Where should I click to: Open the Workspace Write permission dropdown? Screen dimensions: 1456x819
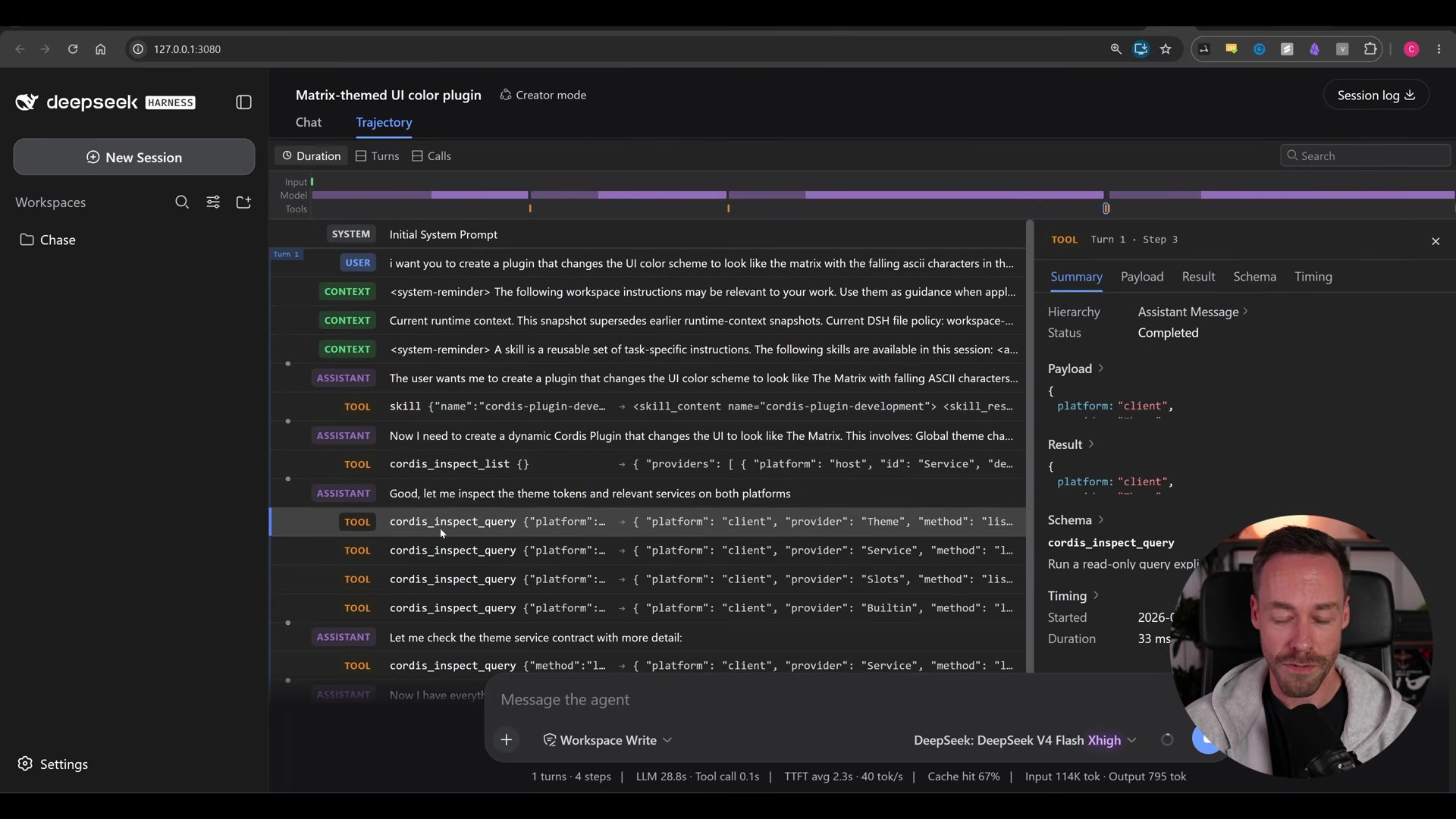[607, 740]
